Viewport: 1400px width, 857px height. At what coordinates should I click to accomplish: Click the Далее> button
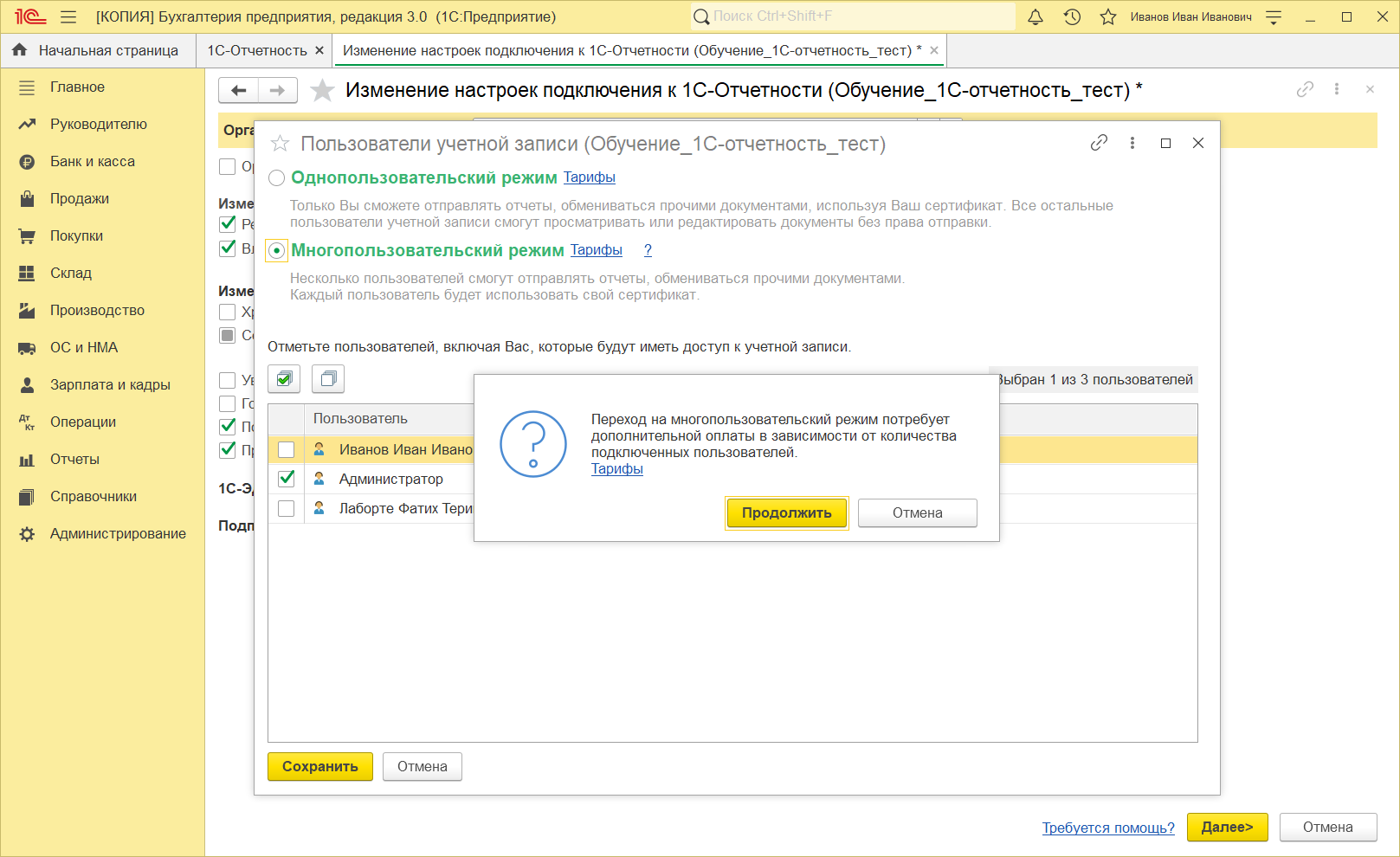point(1228,827)
